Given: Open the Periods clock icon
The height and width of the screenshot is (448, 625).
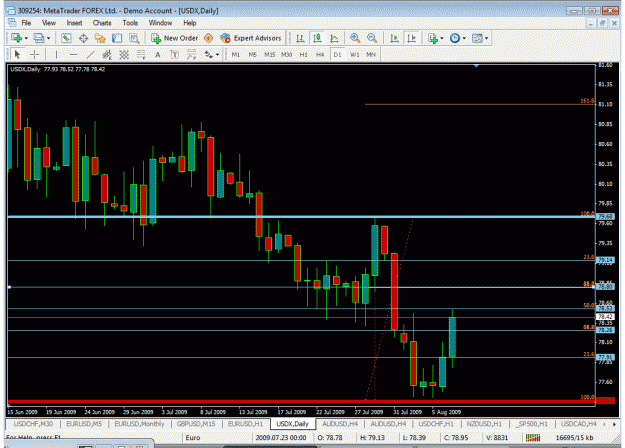Looking at the screenshot, I should (455, 38).
